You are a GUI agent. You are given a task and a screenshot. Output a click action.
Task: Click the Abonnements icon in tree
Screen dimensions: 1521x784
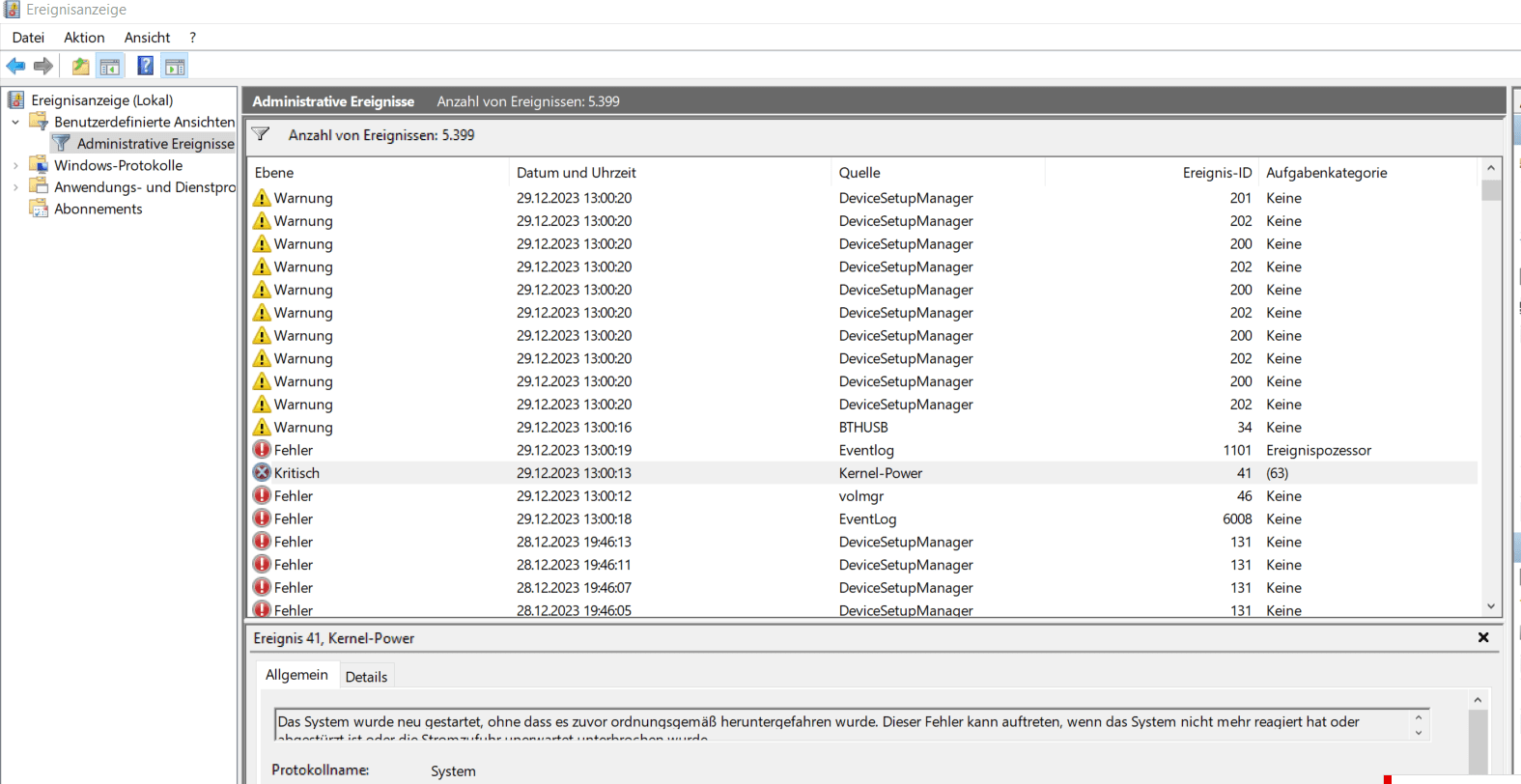coord(39,209)
